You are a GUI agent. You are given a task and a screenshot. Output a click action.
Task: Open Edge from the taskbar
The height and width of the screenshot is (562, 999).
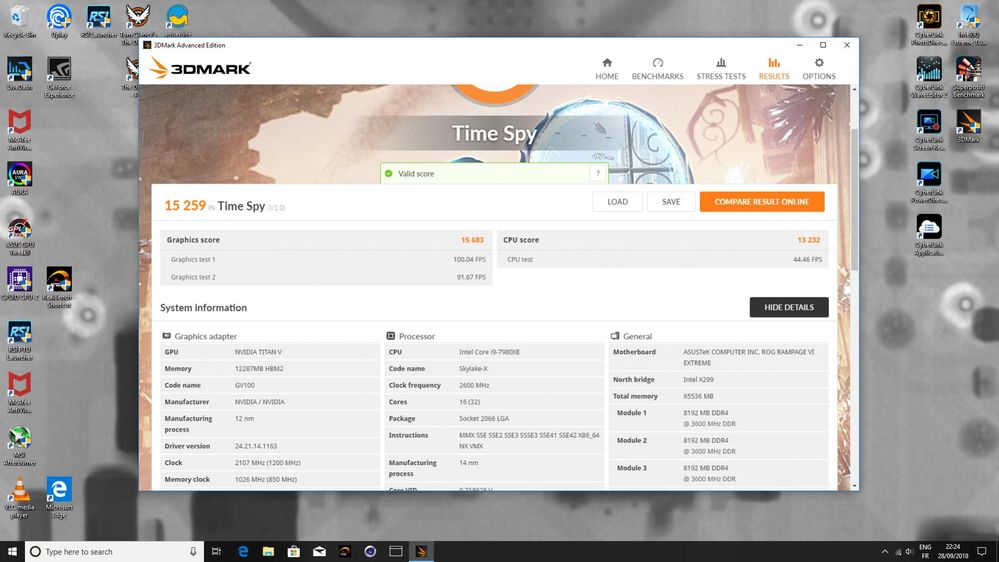click(243, 551)
